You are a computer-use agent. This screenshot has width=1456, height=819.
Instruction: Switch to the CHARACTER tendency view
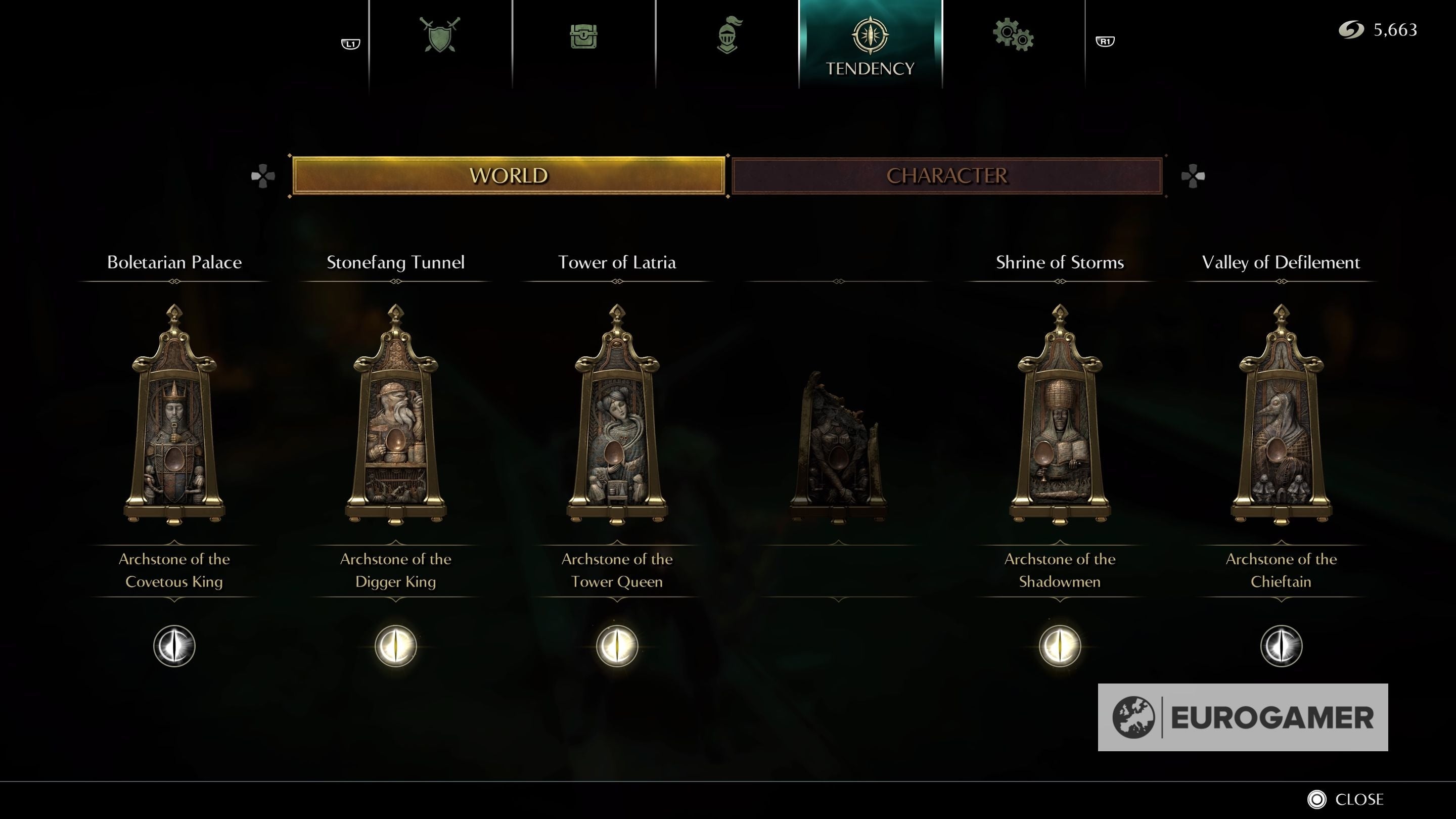(947, 176)
